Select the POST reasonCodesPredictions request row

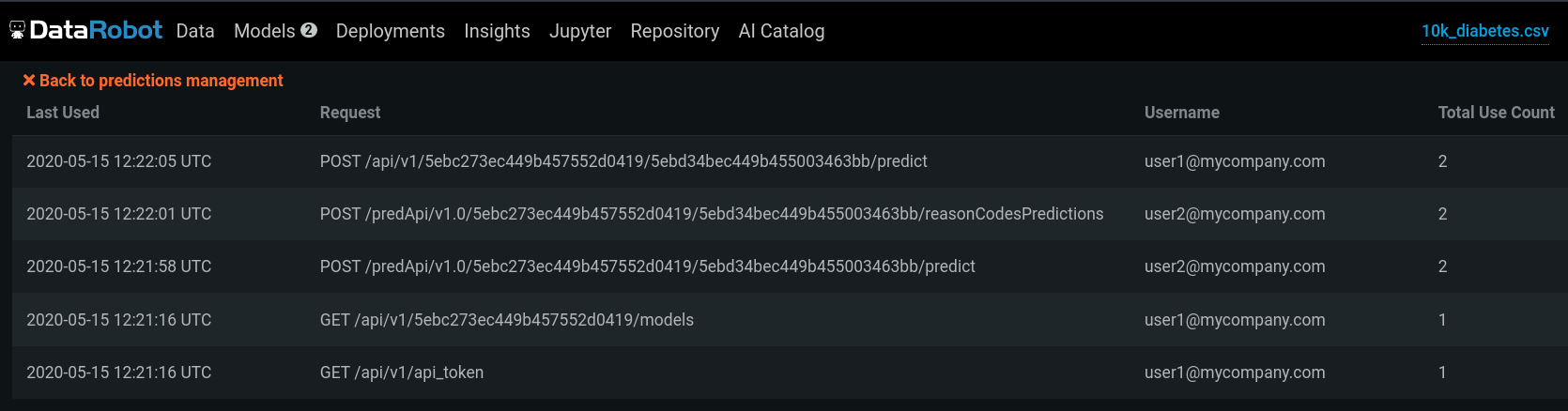click(x=711, y=214)
